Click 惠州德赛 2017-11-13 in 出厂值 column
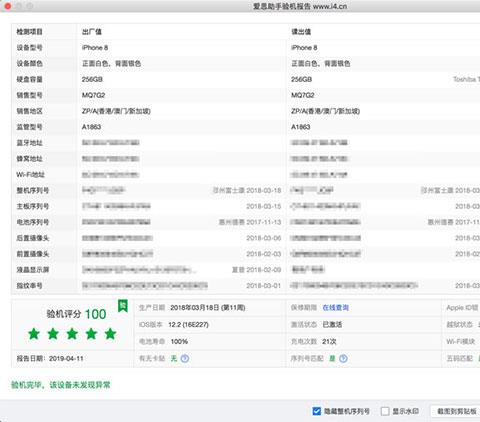This screenshot has height=422, width=480. [250, 222]
